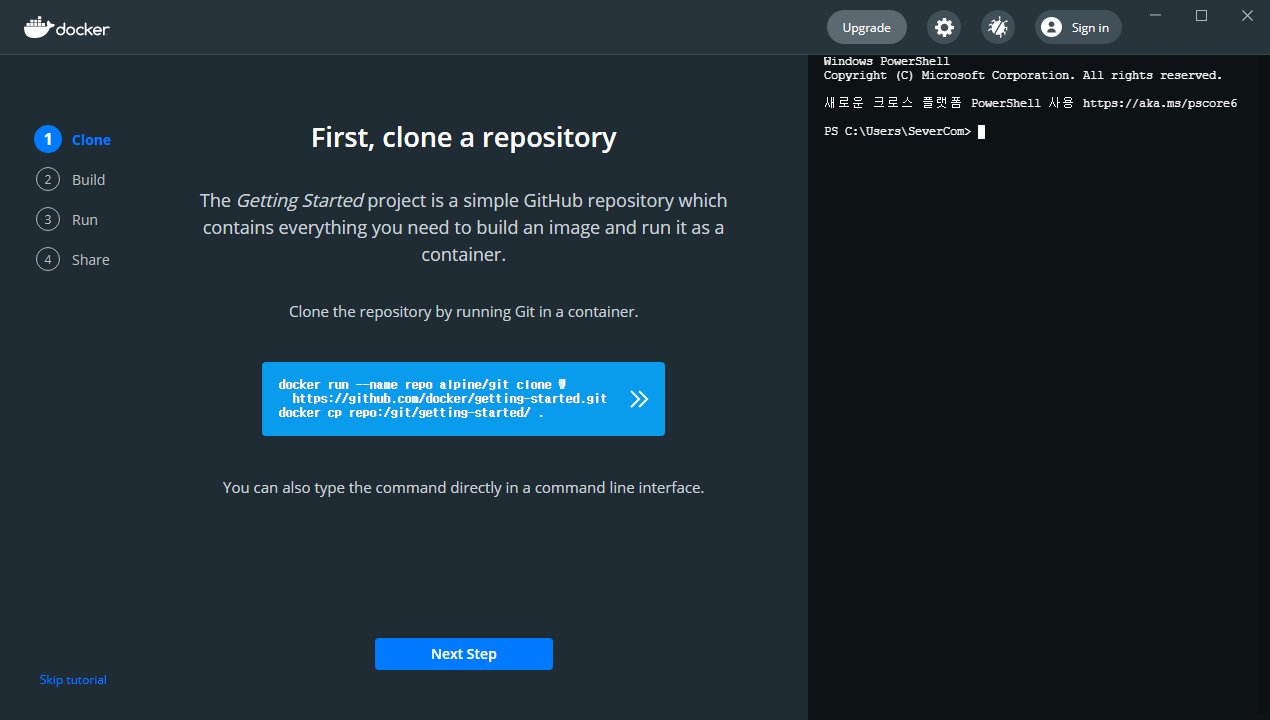Click the Sign in button

pos(1078,27)
